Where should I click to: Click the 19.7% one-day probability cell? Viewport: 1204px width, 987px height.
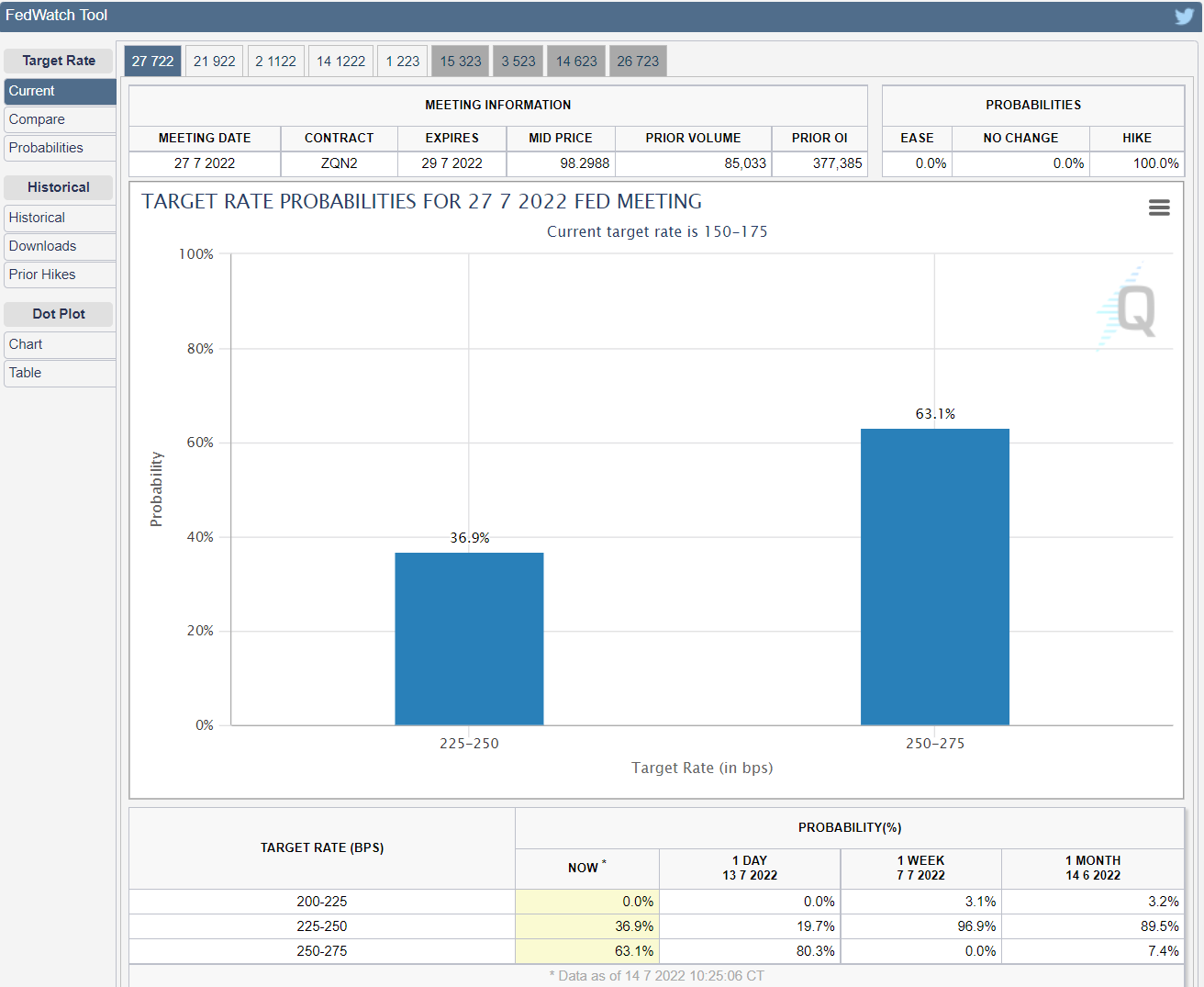[x=750, y=926]
